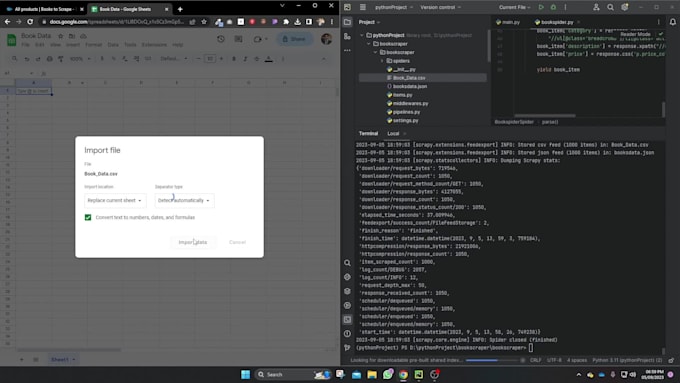The image size is (680, 383).
Task: Open WhatsApp from the taskbar
Action: (388, 375)
